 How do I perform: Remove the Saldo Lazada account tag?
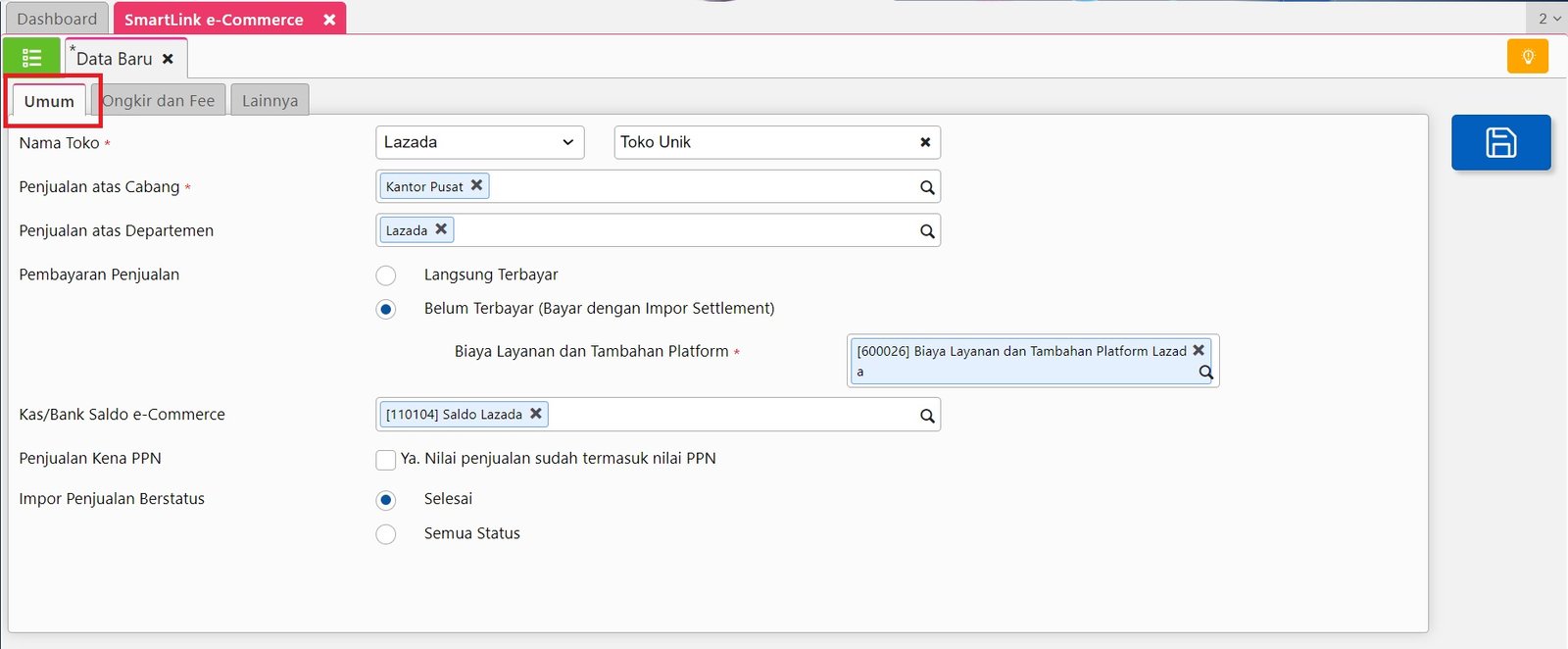[536, 414]
